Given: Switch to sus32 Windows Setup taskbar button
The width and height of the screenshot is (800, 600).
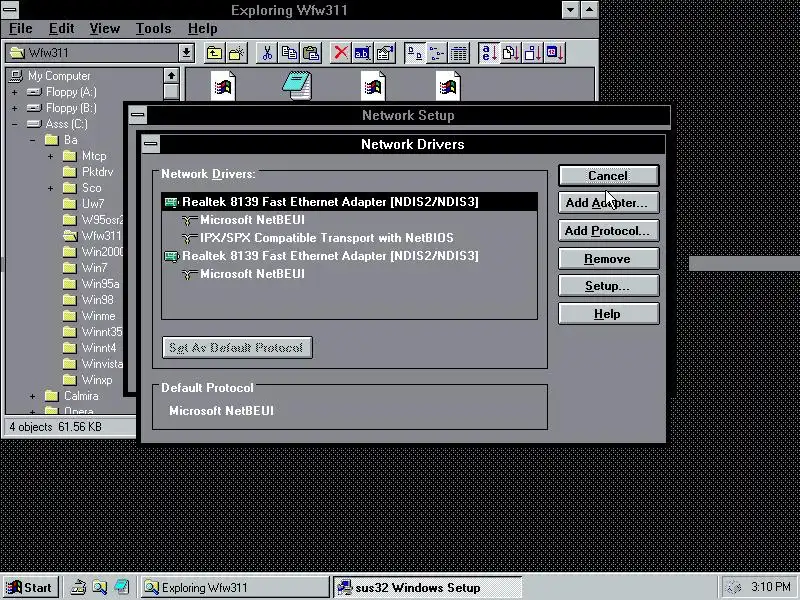Looking at the screenshot, I should [428, 587].
